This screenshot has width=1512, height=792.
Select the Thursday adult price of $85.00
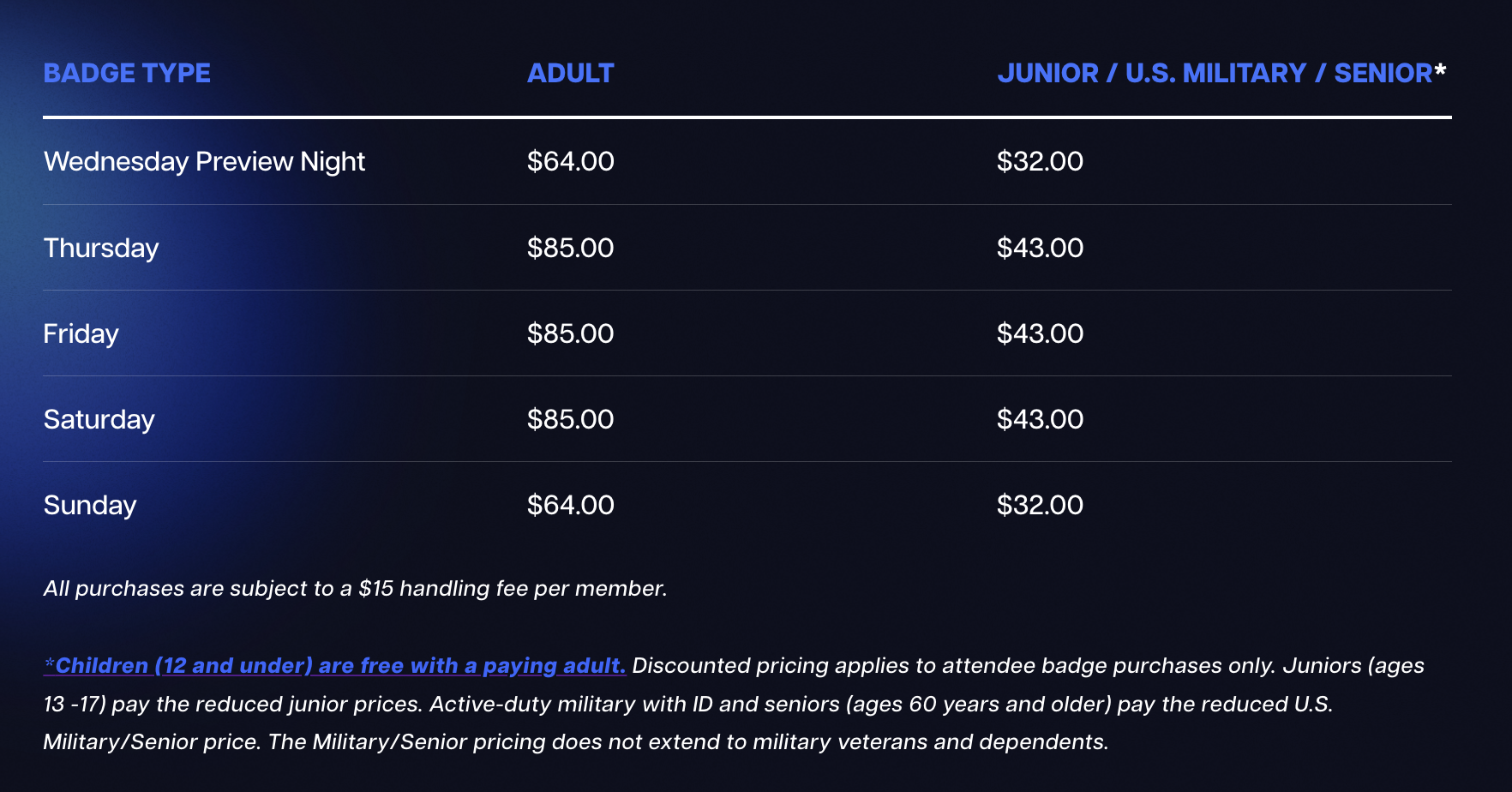[570, 249]
